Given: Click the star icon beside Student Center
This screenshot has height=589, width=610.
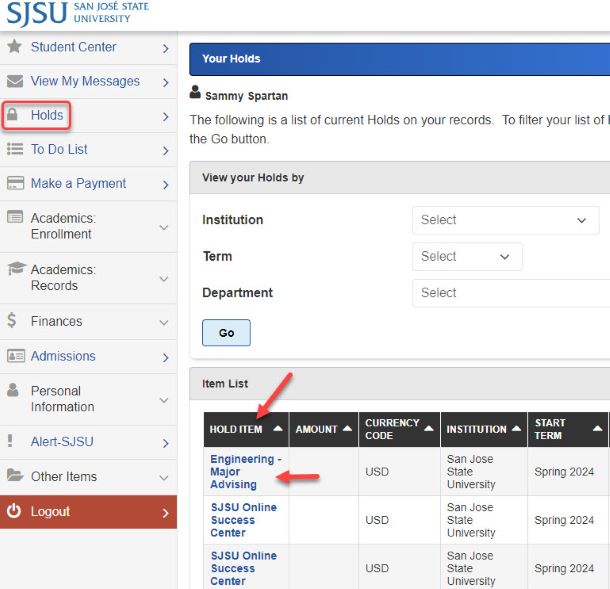Looking at the screenshot, I should (x=14, y=47).
